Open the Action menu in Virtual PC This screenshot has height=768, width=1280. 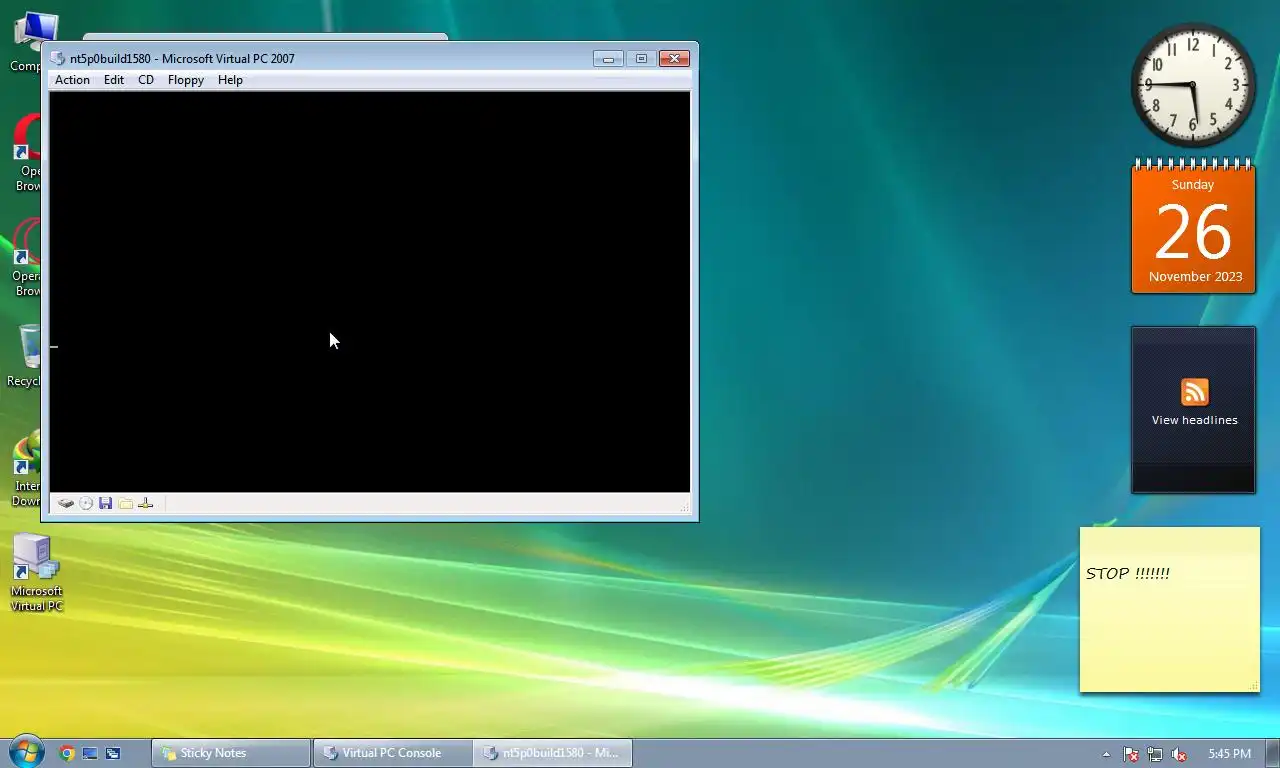[72, 80]
